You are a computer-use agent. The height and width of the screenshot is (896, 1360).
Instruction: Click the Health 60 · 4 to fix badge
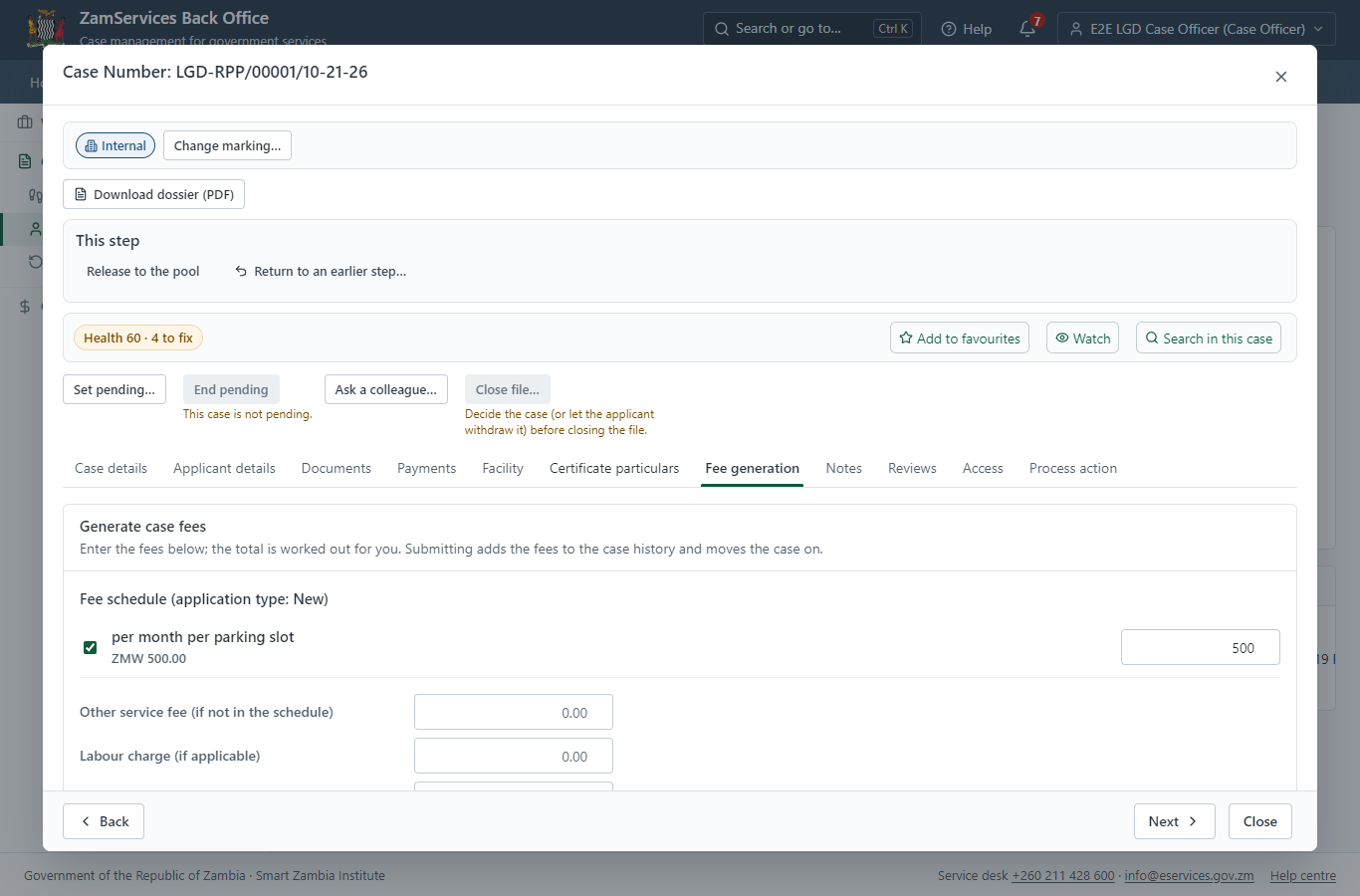click(x=138, y=337)
